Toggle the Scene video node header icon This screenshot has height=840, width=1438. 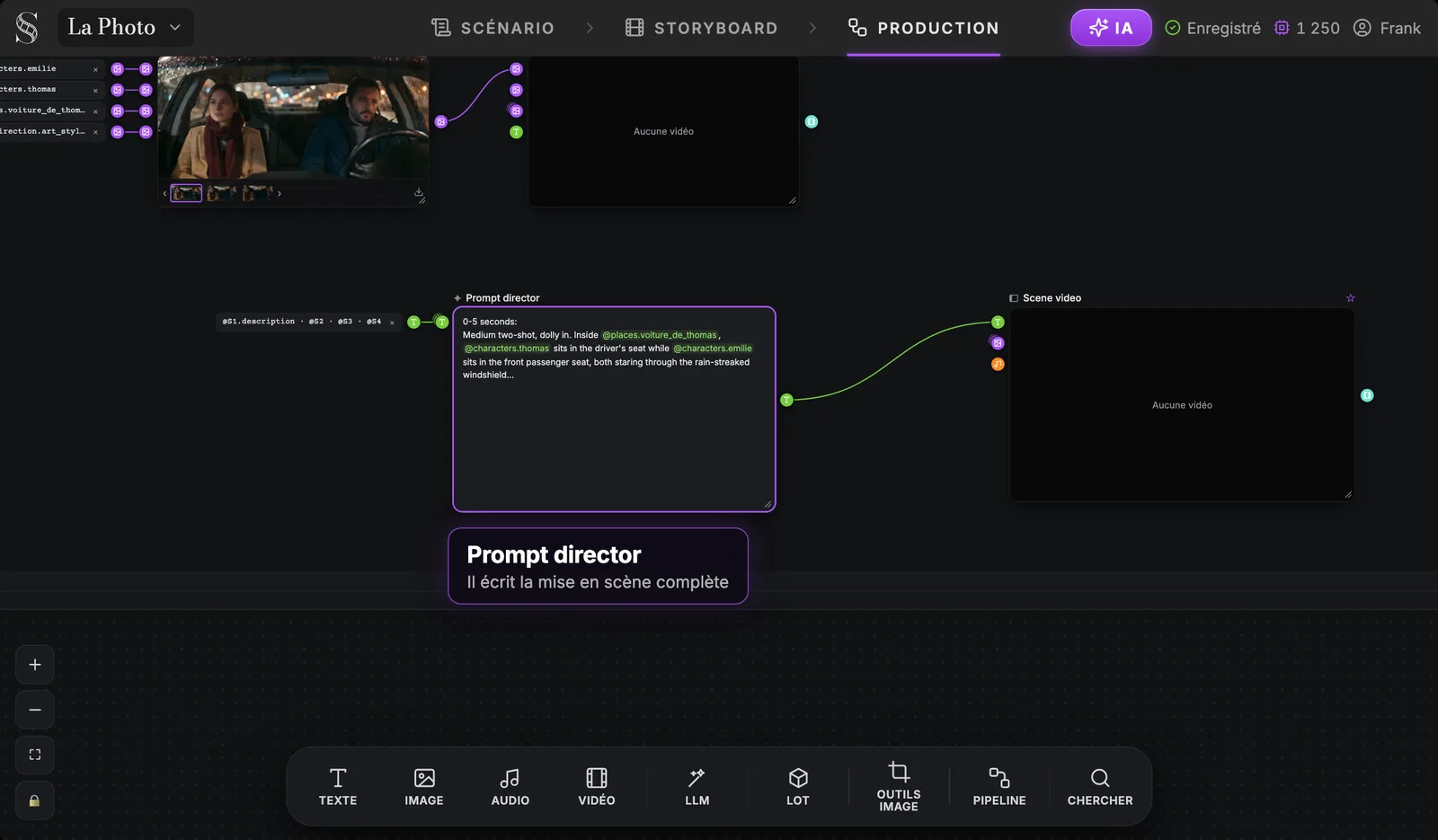pos(1014,298)
